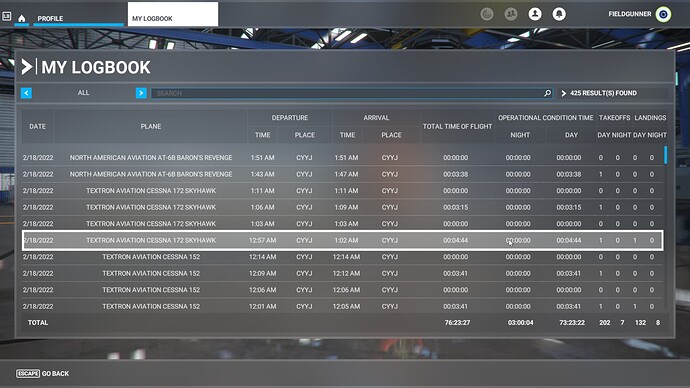The image size is (690, 388).
Task: Open the user profile icon
Action: pos(535,14)
